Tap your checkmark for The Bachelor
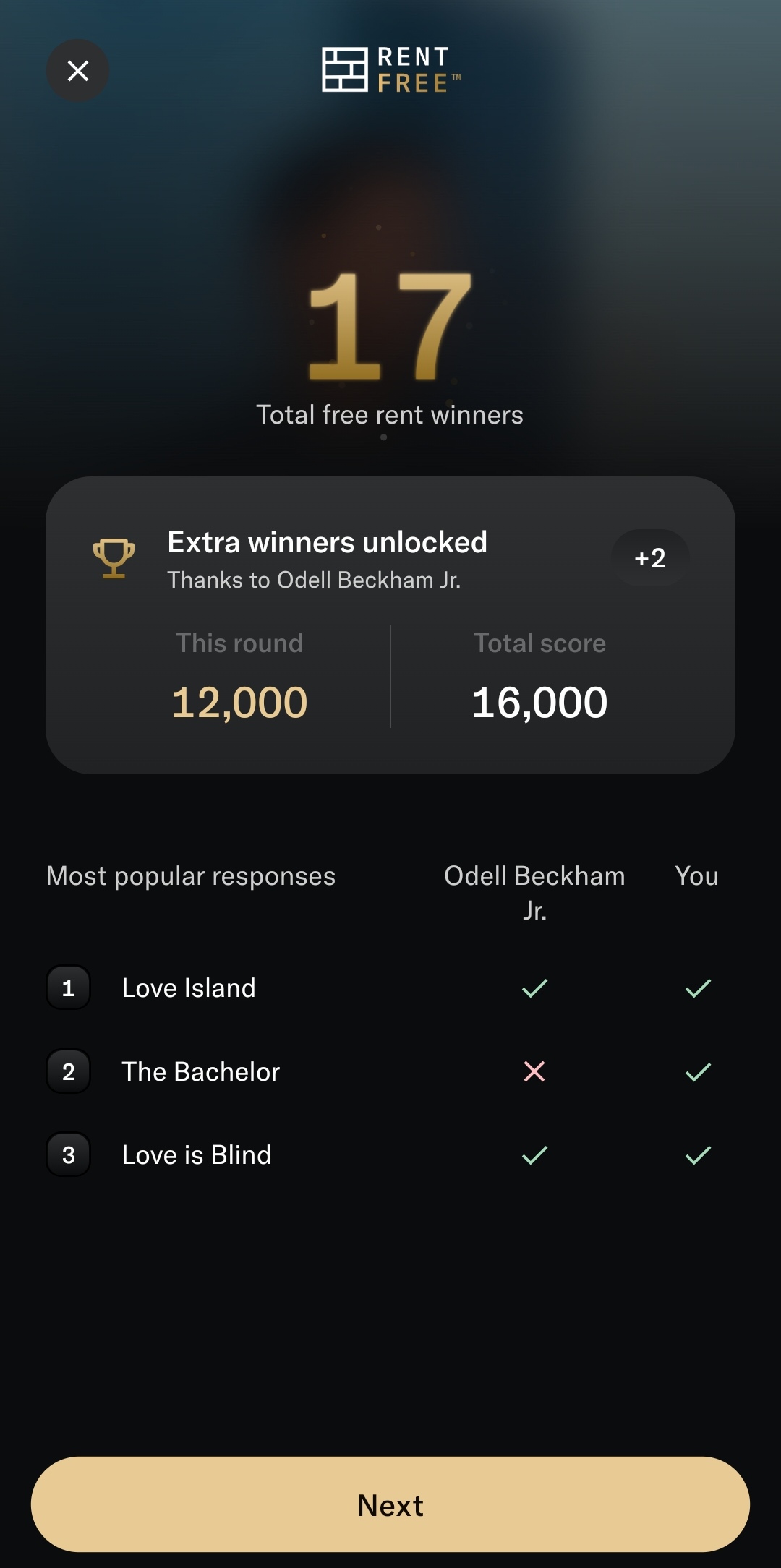This screenshot has width=781, height=1568. click(x=698, y=1071)
